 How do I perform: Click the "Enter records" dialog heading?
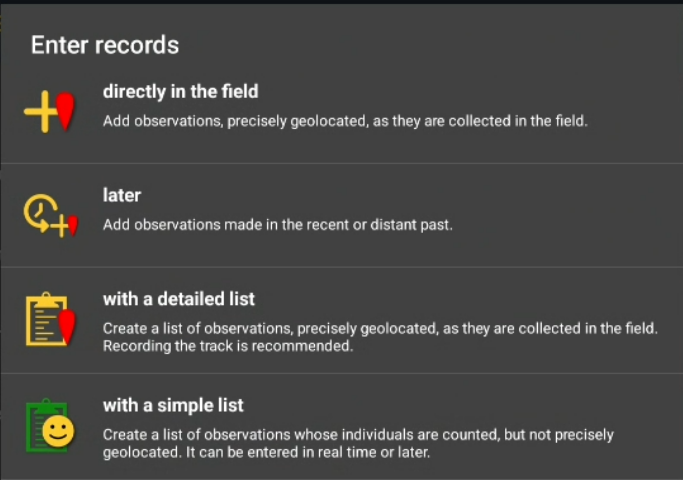tap(105, 45)
